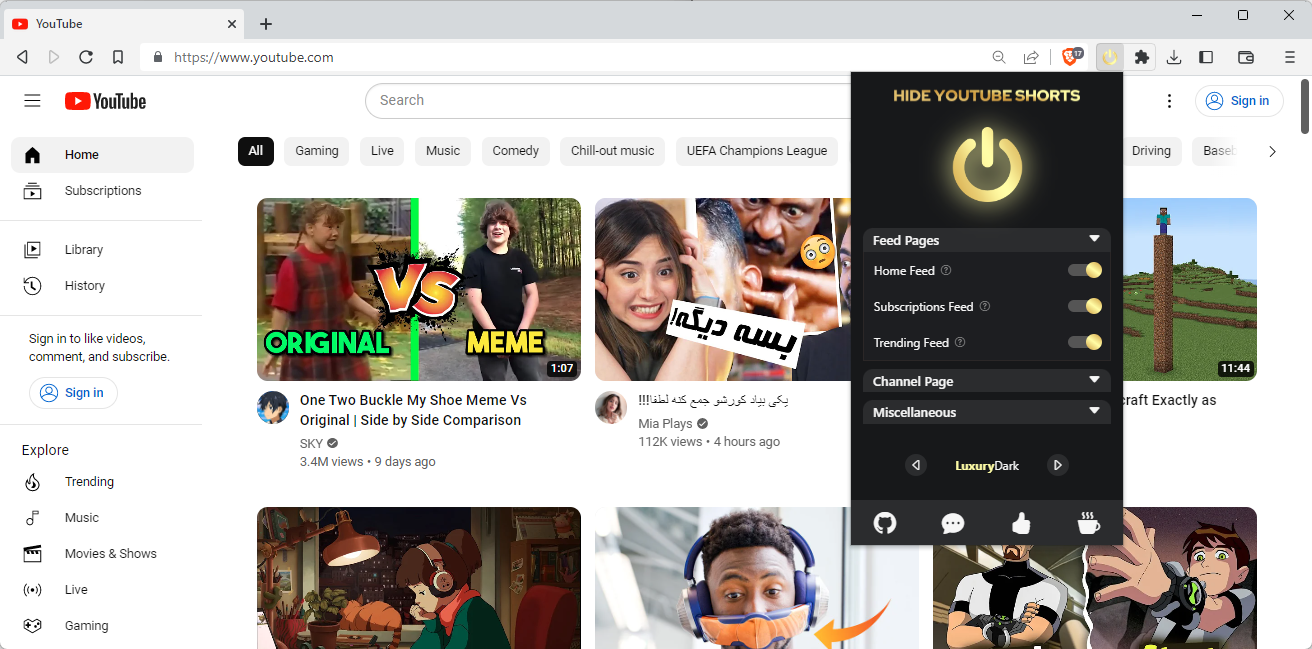
Task: Click the share icon in address bar
Action: pyautogui.click(x=1031, y=58)
